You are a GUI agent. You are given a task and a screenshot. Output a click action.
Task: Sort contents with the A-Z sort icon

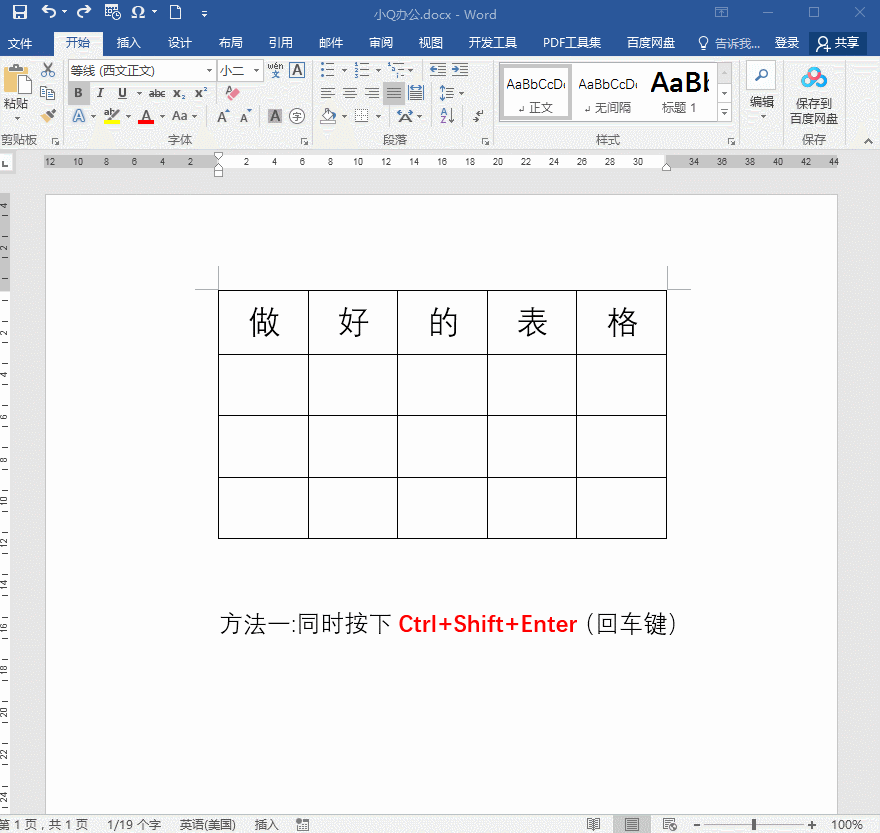447,116
